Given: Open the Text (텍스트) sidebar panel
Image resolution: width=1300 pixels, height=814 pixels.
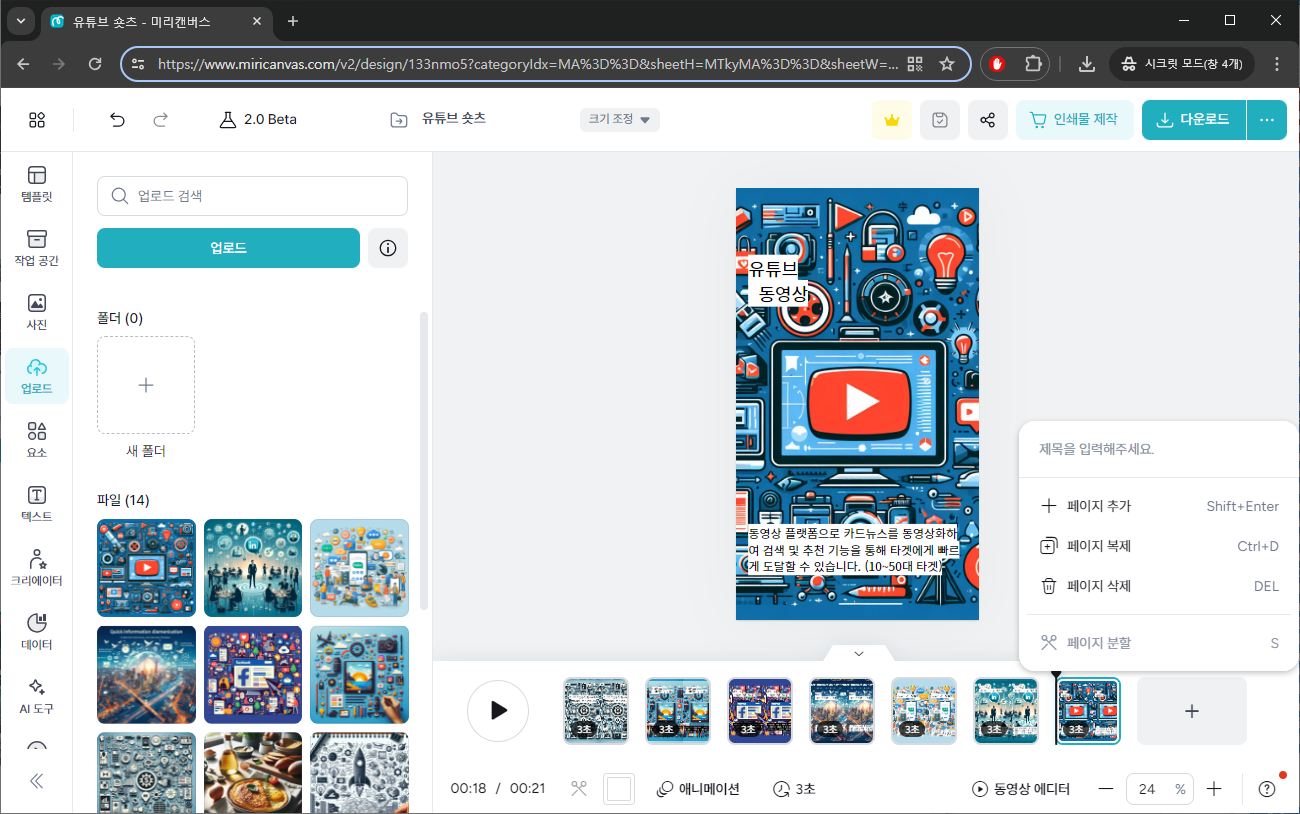Looking at the screenshot, I should 37,504.
